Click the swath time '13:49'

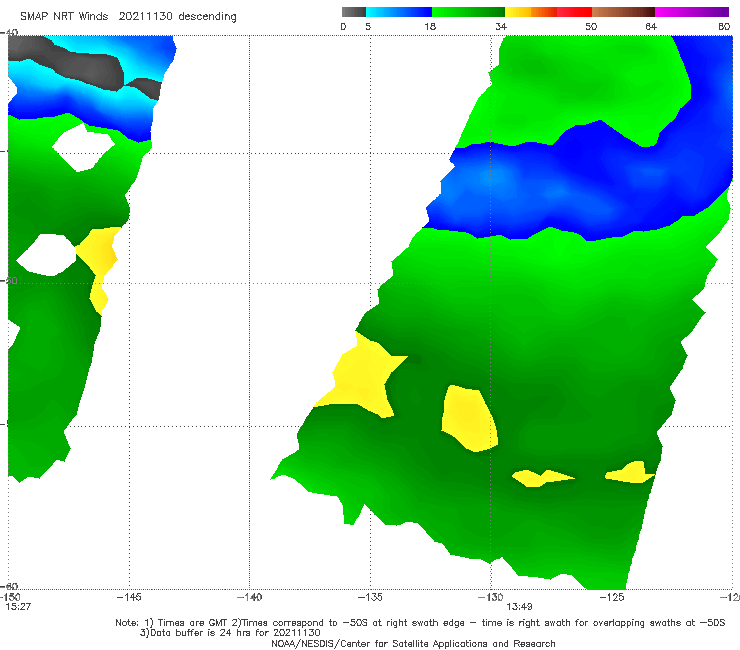519,607
